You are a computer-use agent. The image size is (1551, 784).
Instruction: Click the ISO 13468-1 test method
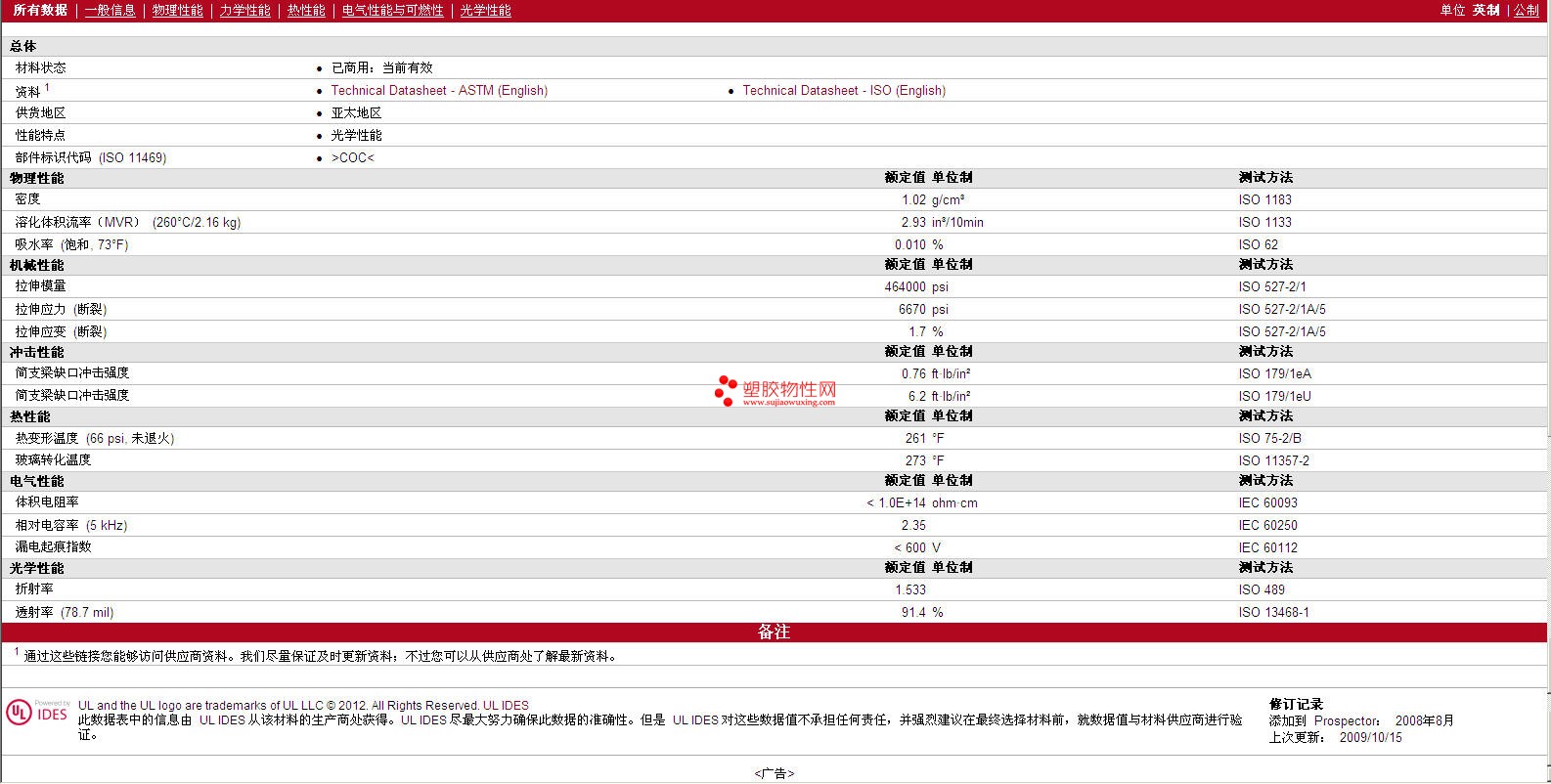(x=1273, y=612)
